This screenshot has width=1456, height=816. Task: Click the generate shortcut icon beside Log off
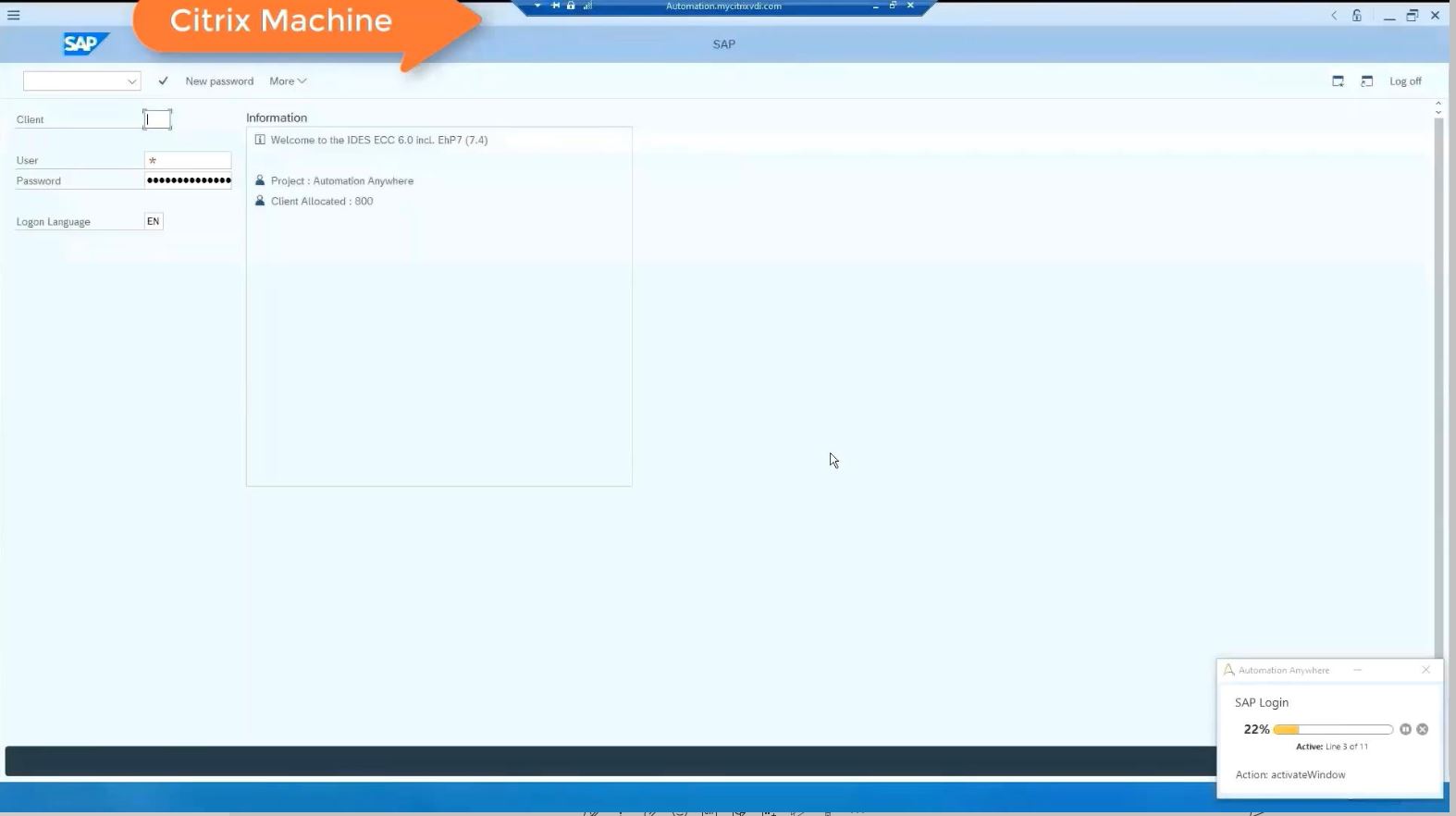coord(1366,81)
